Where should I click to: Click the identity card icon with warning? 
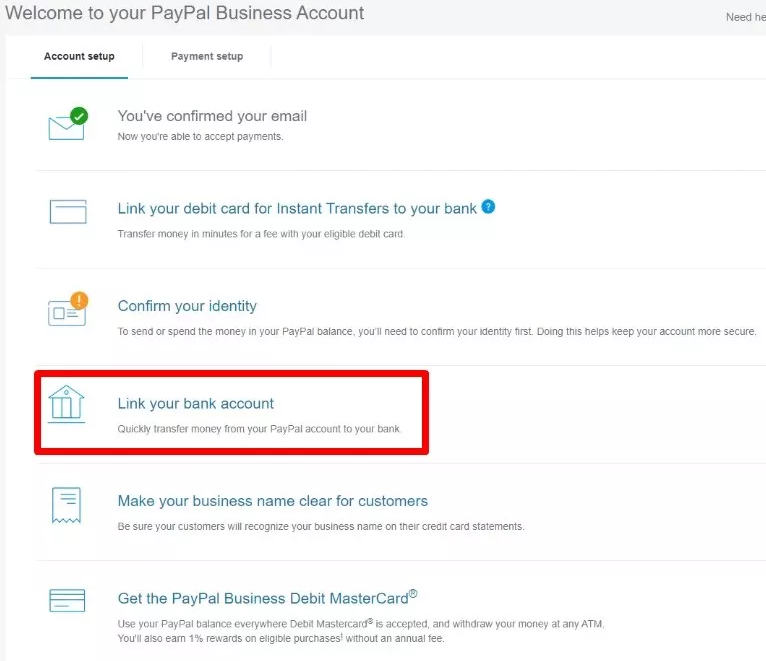click(66, 312)
